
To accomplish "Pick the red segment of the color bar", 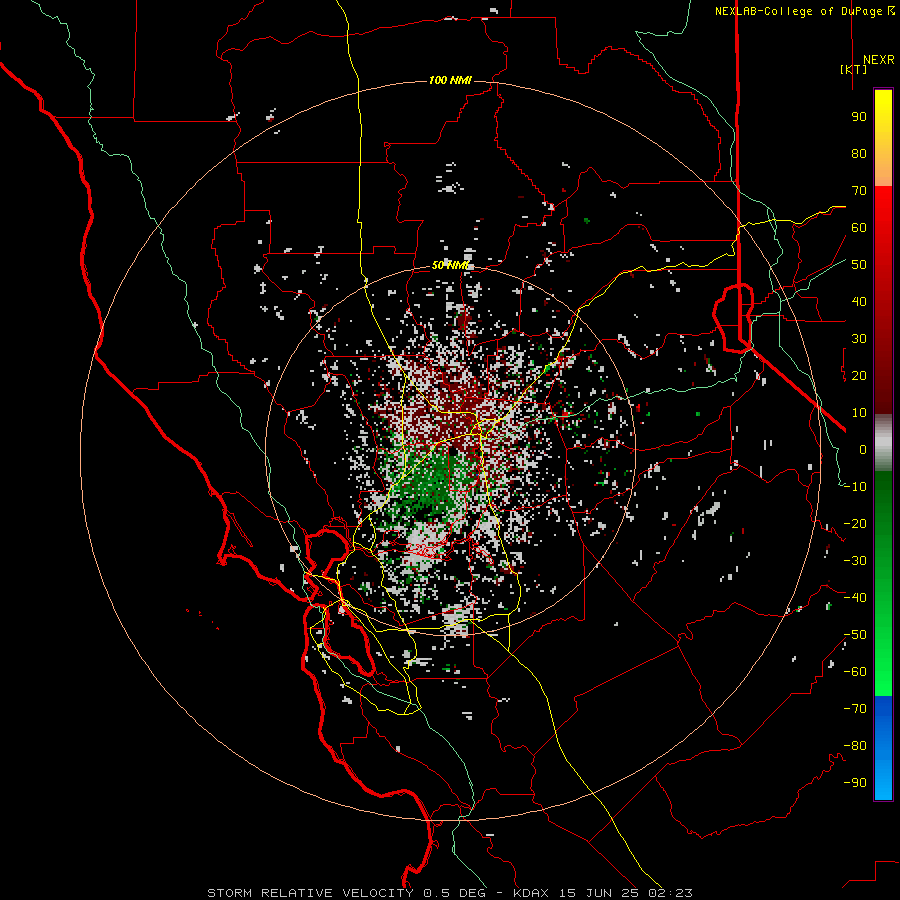I will [883, 300].
